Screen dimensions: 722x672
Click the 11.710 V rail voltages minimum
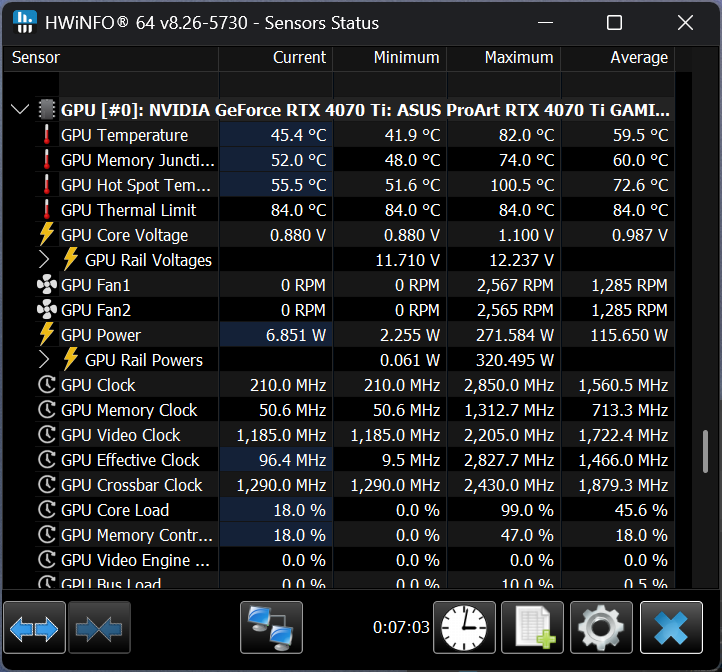[408, 260]
